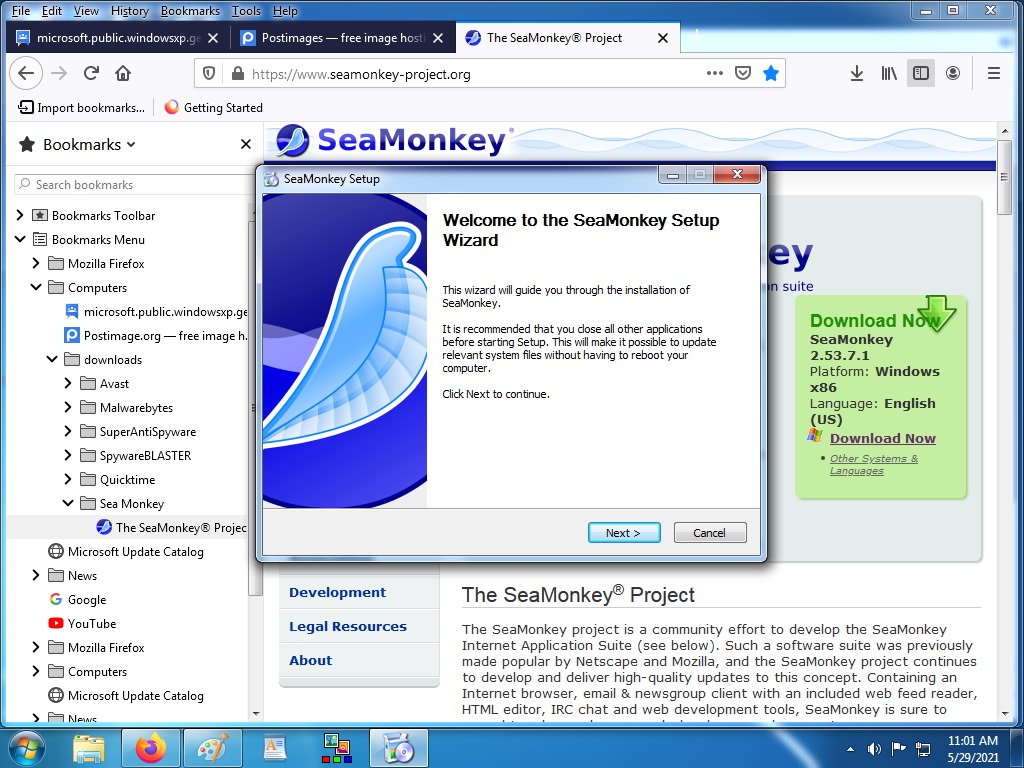Cancel the SeaMonkey Setup wizard

pos(709,533)
